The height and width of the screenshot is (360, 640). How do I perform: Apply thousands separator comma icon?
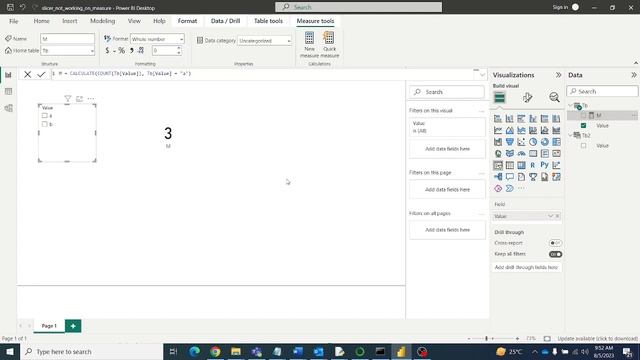click(131, 51)
